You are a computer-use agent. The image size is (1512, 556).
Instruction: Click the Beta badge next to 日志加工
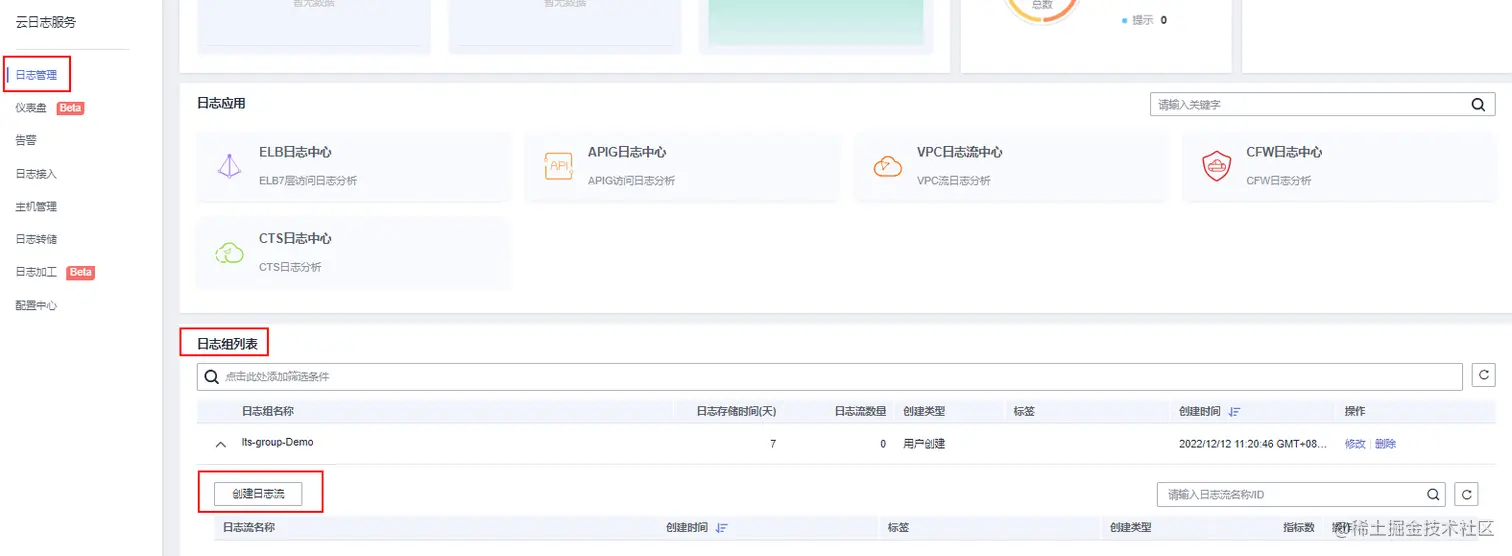point(81,272)
